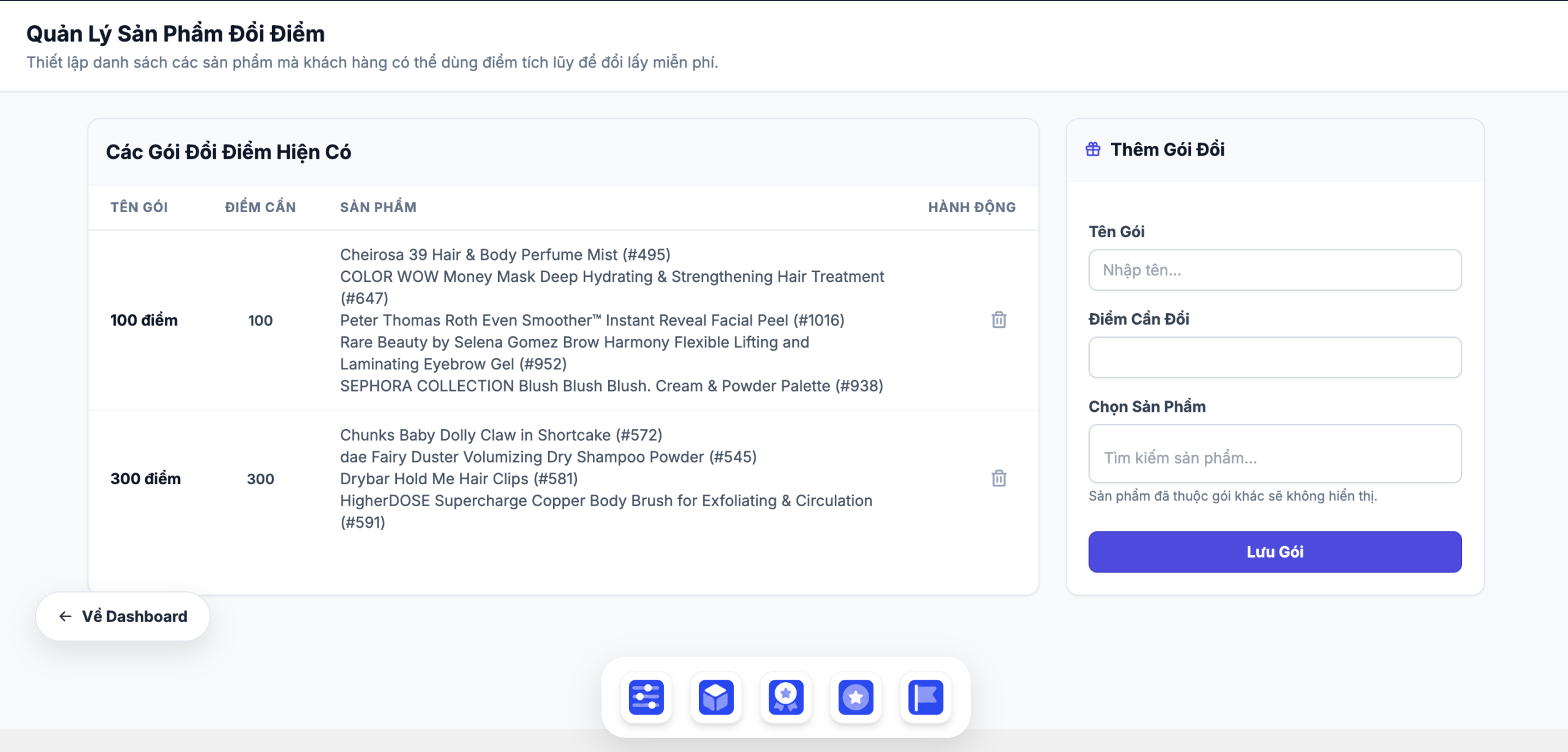
Task: Open the award ribbon badge icon in dock
Action: [x=786, y=697]
